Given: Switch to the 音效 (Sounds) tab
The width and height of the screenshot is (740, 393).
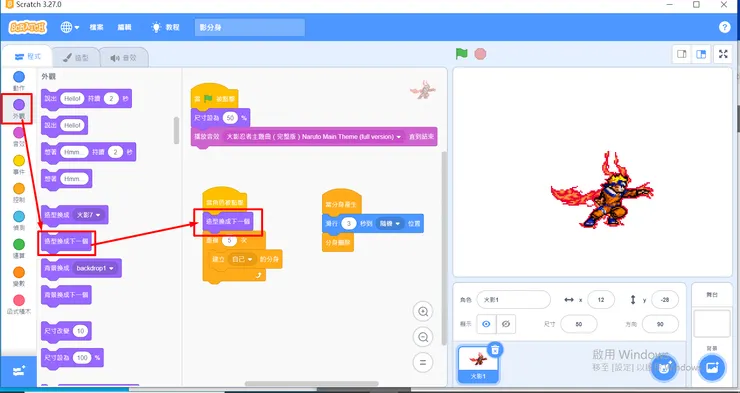Looking at the screenshot, I should pos(124,58).
